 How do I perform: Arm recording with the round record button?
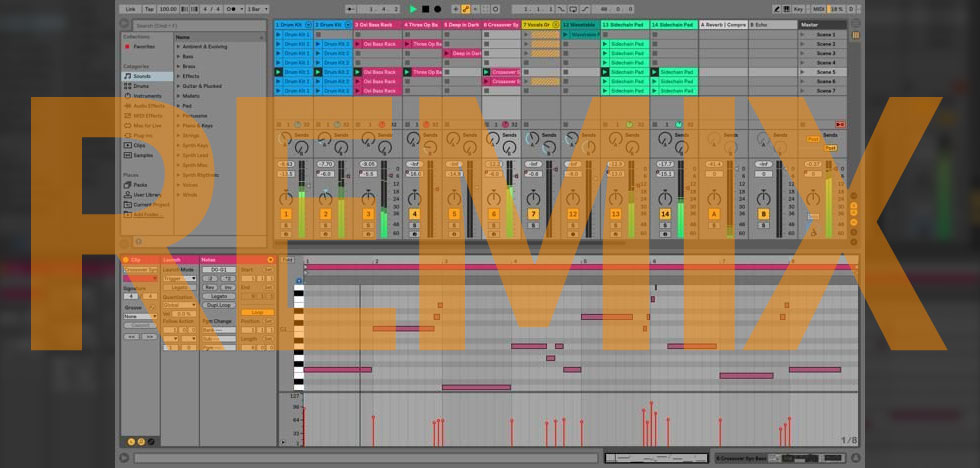[438, 9]
